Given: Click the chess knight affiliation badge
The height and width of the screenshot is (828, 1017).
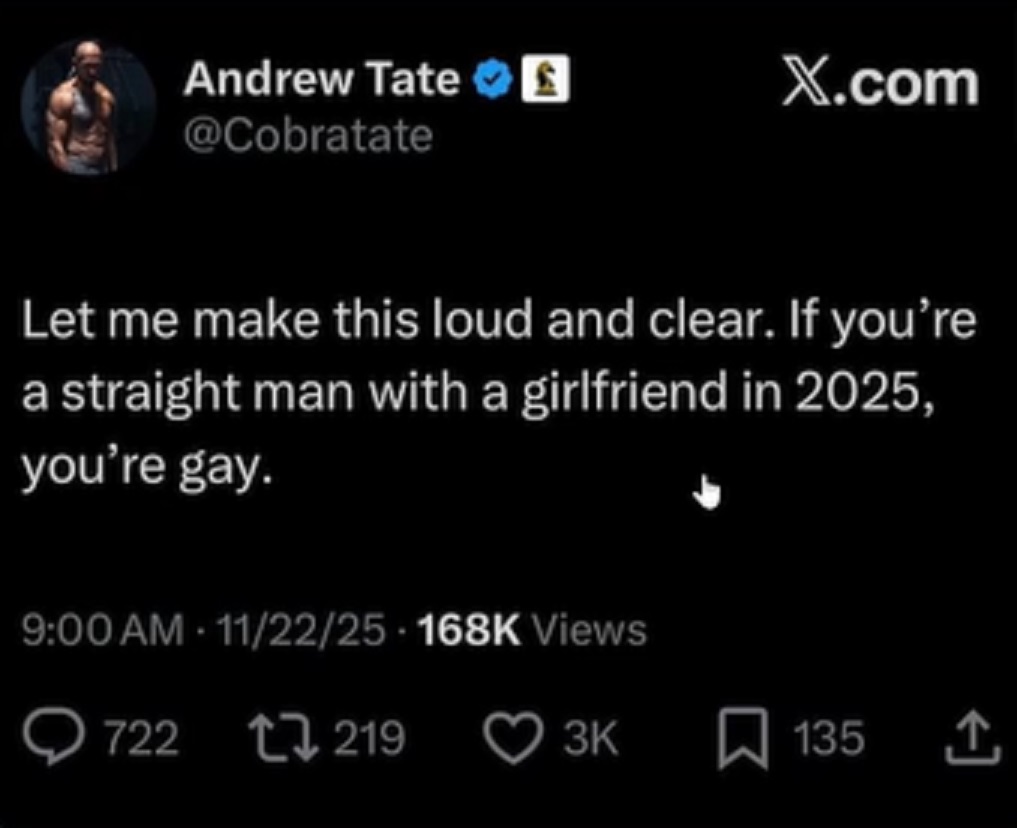Looking at the screenshot, I should point(545,78).
